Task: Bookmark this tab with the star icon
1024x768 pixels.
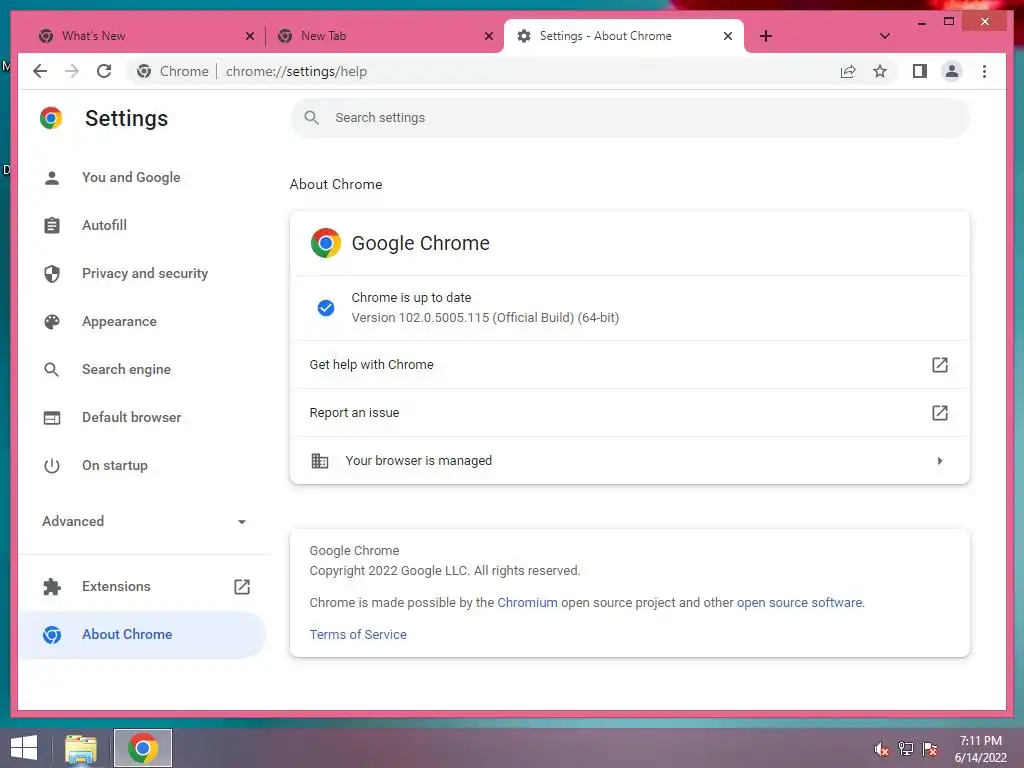Action: 880,71
